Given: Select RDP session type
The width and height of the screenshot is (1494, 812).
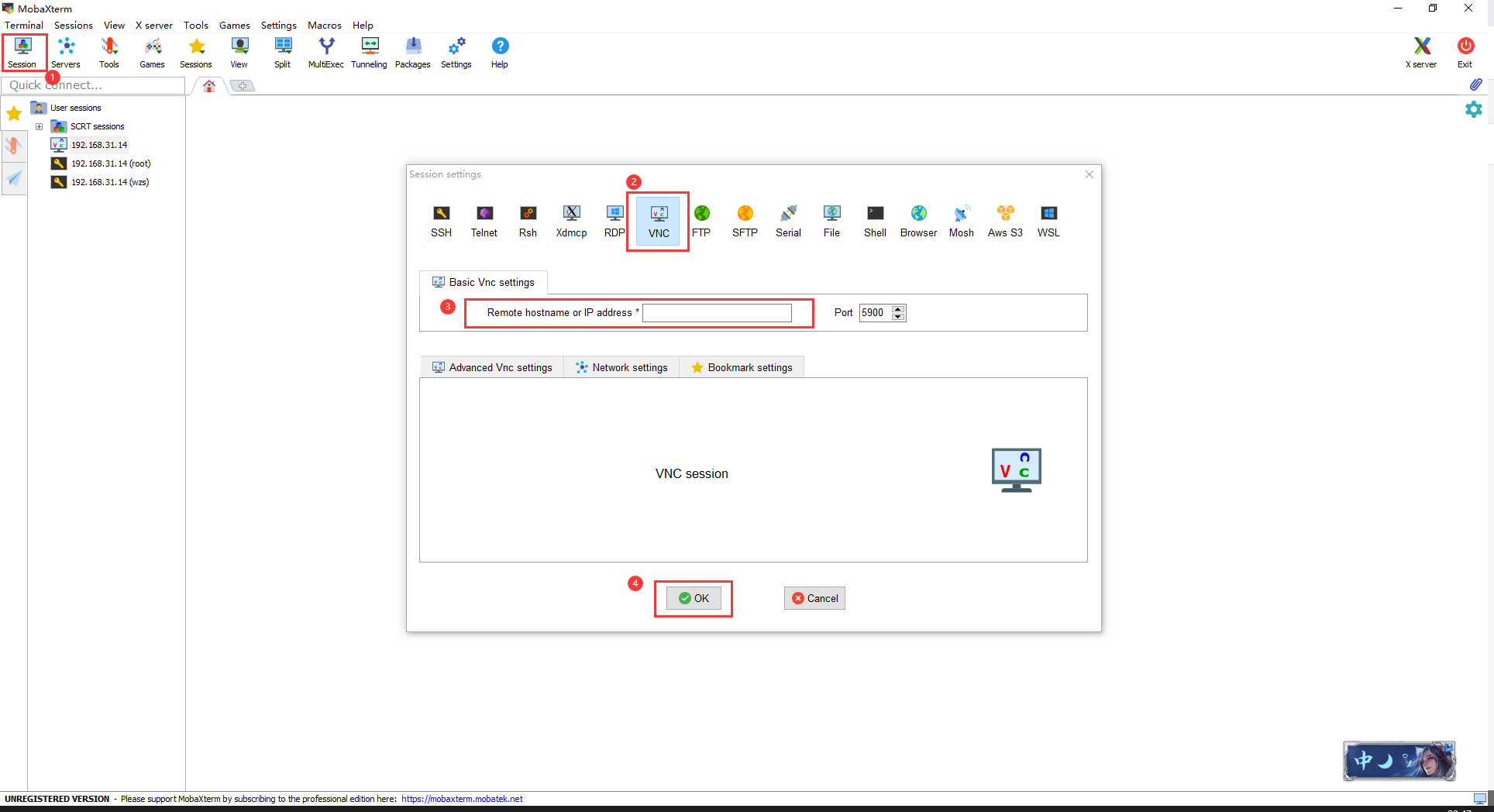Looking at the screenshot, I should (x=614, y=221).
